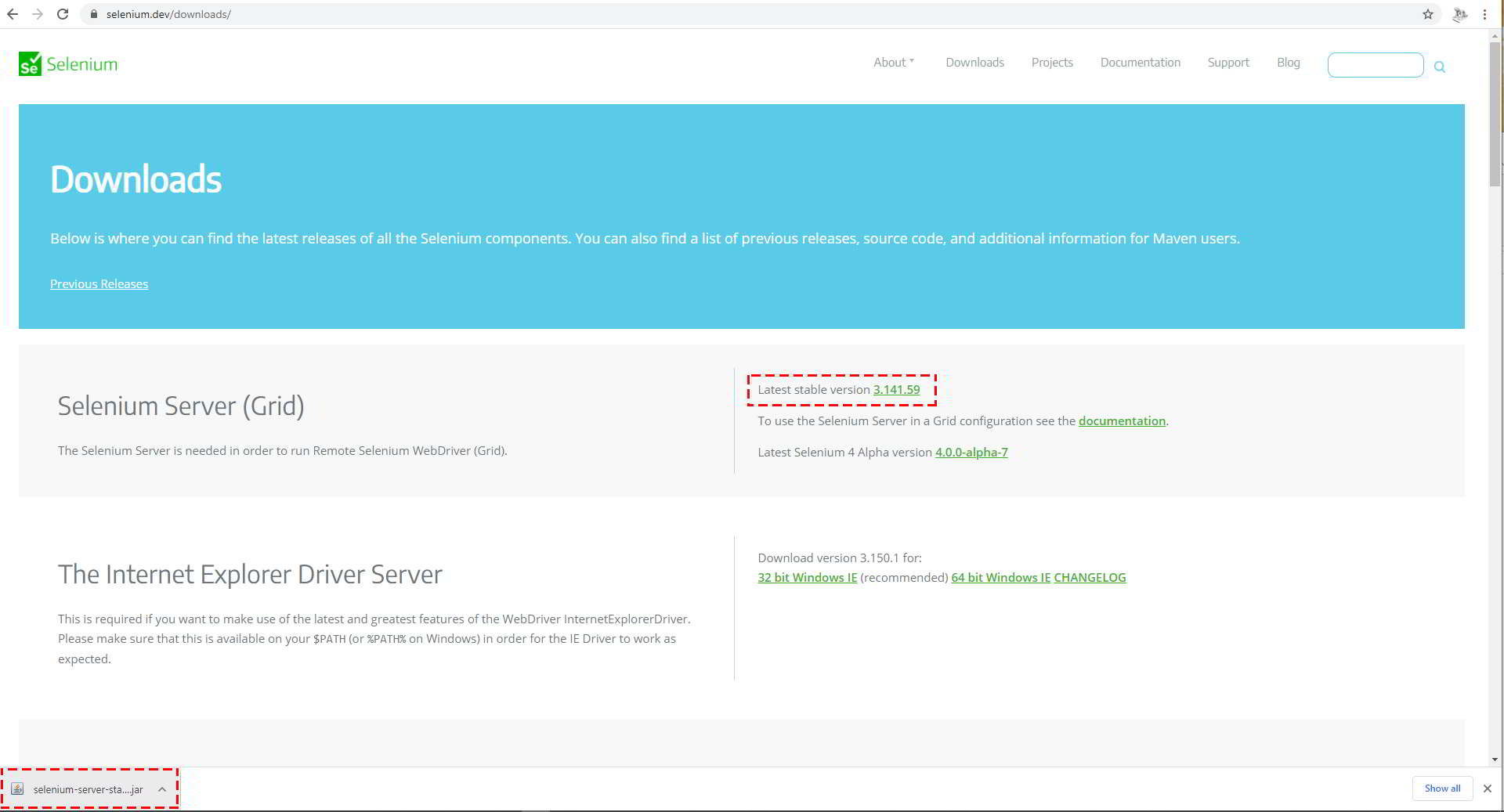Viewport: 1504px width, 812px height.
Task: Open Chrome's three-dot menu
Action: pyautogui.click(x=1484, y=14)
